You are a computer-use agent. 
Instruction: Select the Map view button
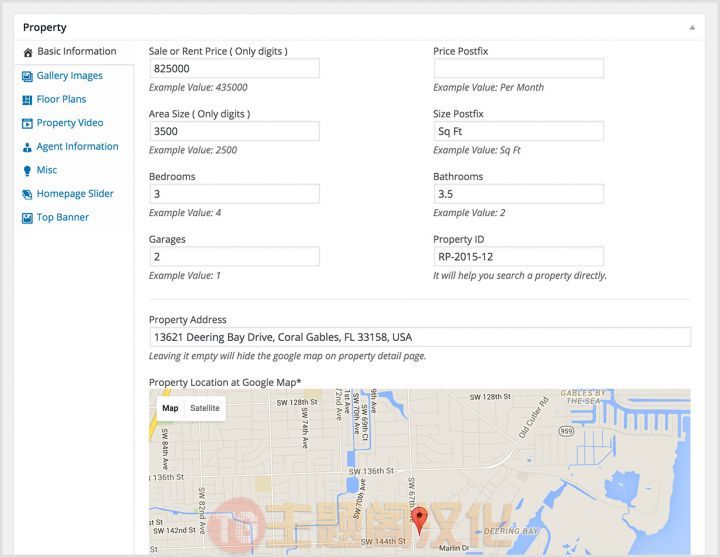[170, 408]
